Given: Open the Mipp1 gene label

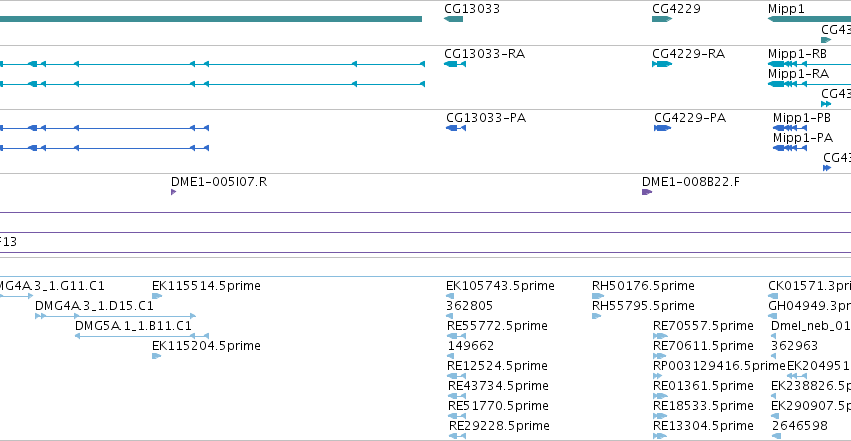Looking at the screenshot, I should (x=786, y=9).
